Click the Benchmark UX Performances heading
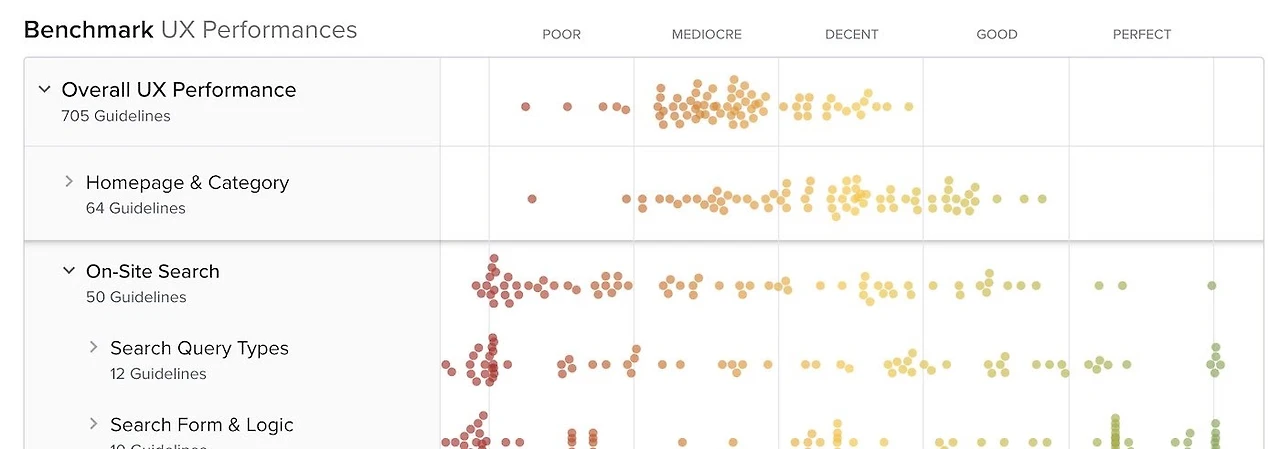The height and width of the screenshot is (449, 1280). point(190,30)
